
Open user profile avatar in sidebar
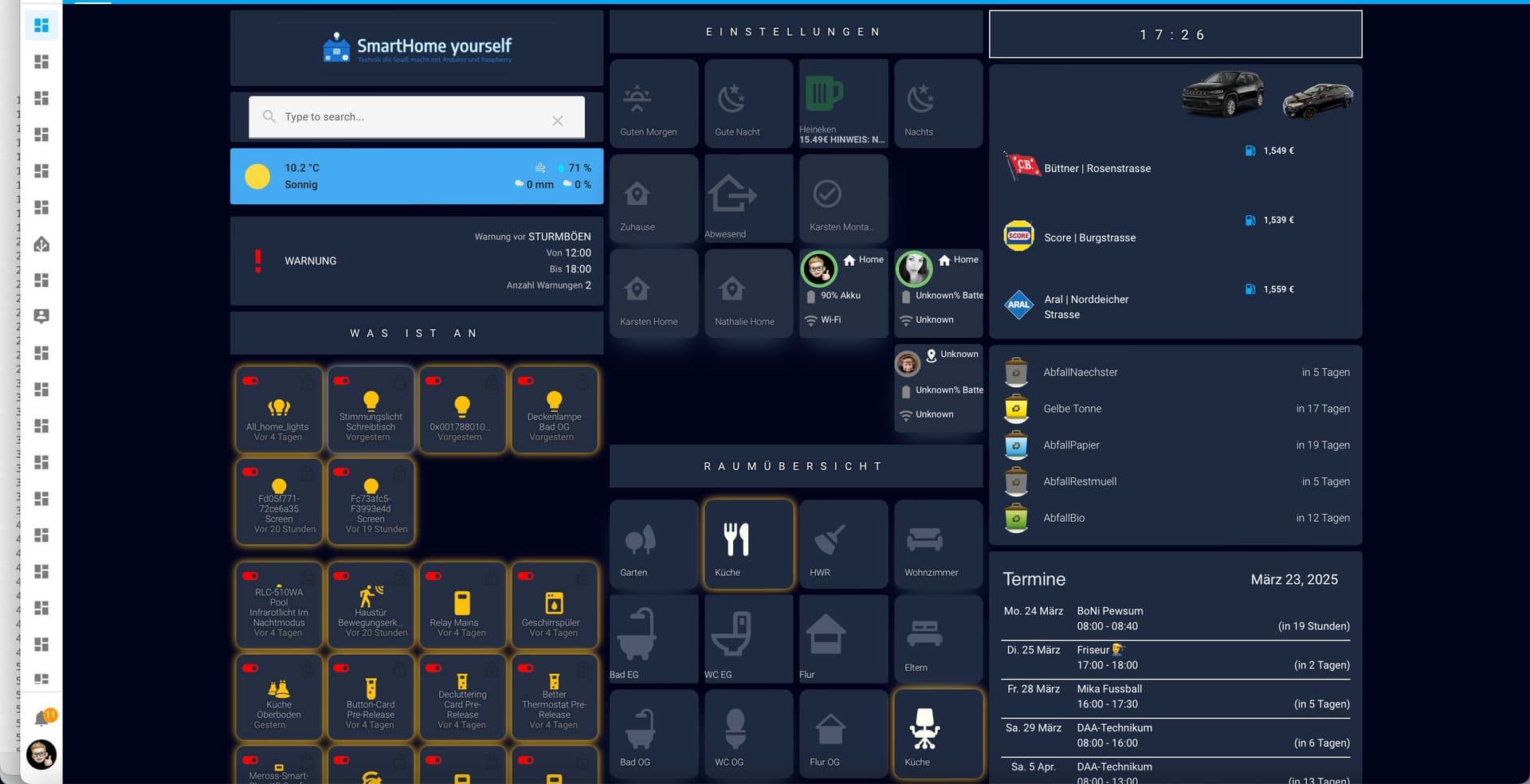pyautogui.click(x=41, y=754)
